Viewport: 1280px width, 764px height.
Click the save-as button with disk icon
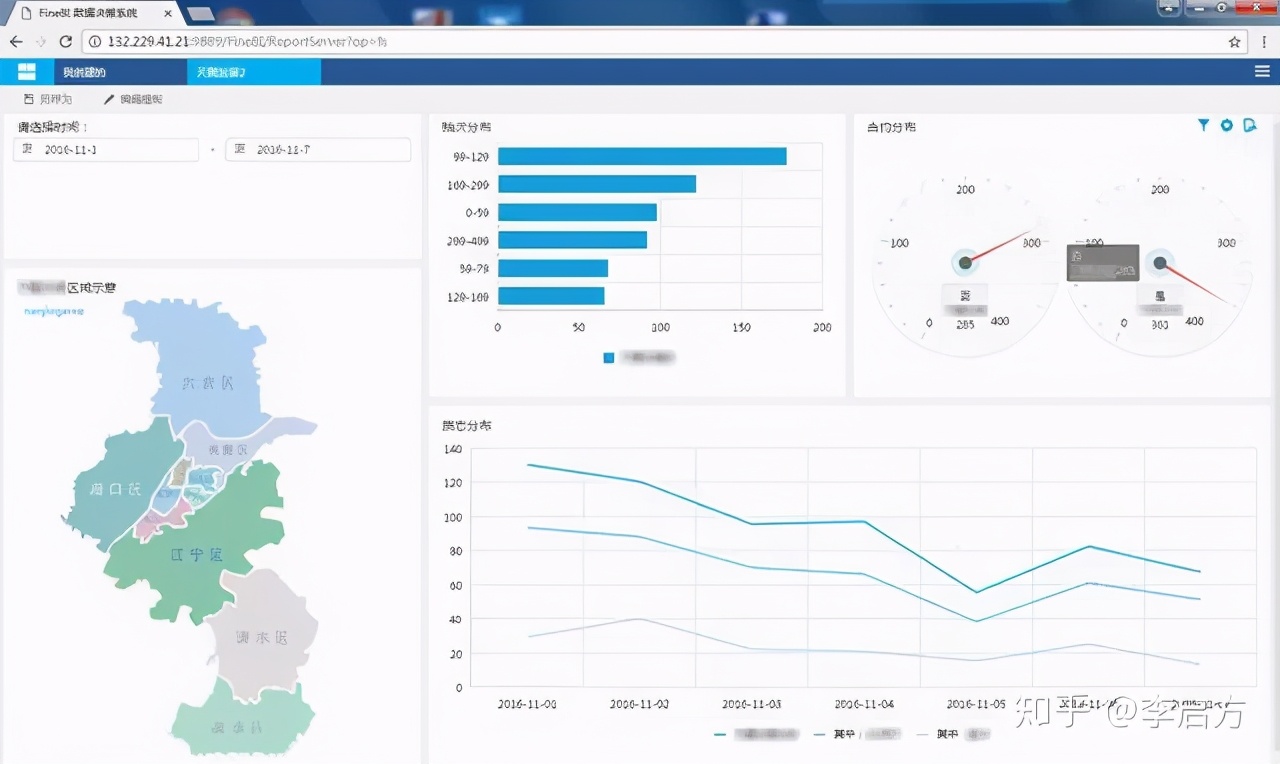tap(48, 100)
